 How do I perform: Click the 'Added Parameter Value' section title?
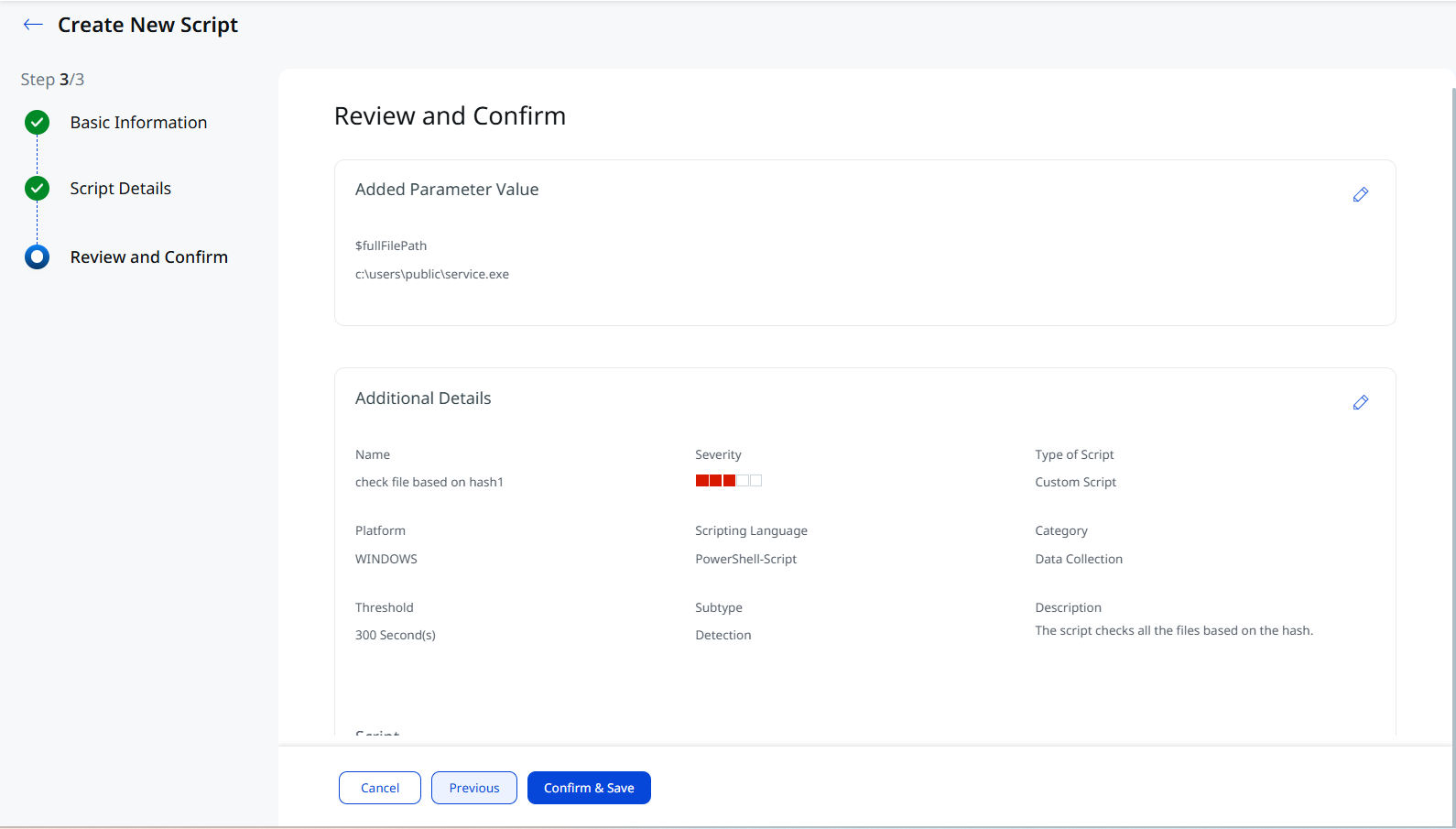(x=447, y=190)
